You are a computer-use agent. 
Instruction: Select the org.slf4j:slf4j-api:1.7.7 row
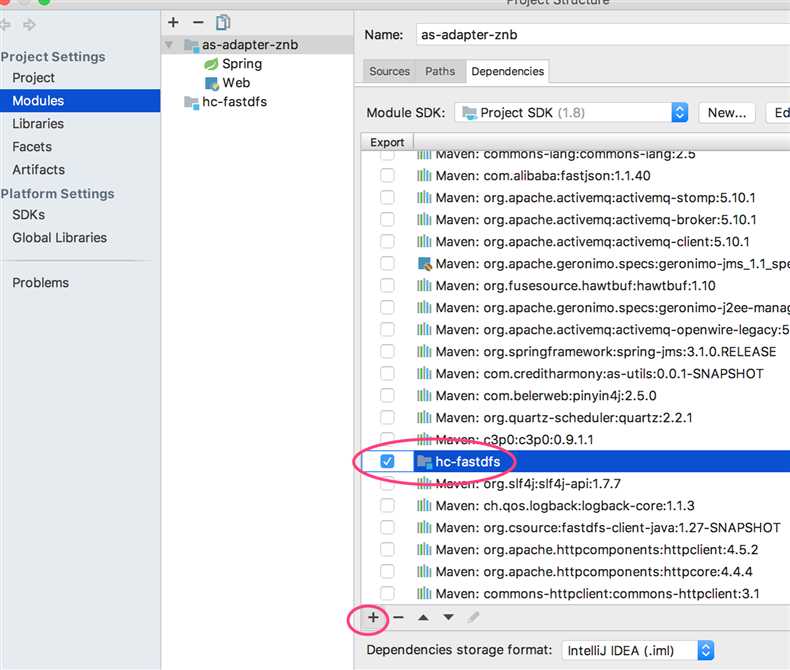(x=575, y=484)
